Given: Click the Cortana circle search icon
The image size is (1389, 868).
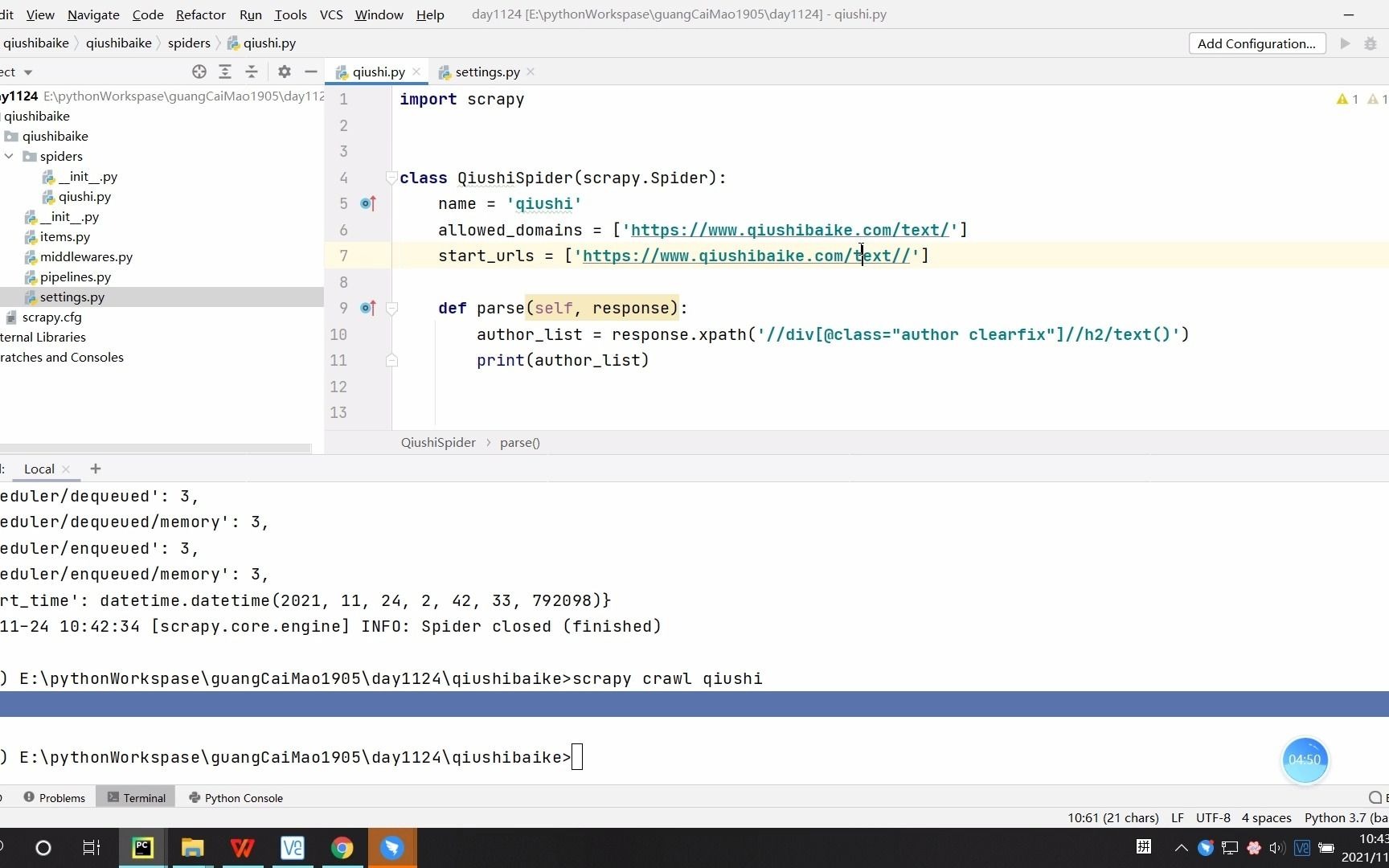Looking at the screenshot, I should point(43,848).
